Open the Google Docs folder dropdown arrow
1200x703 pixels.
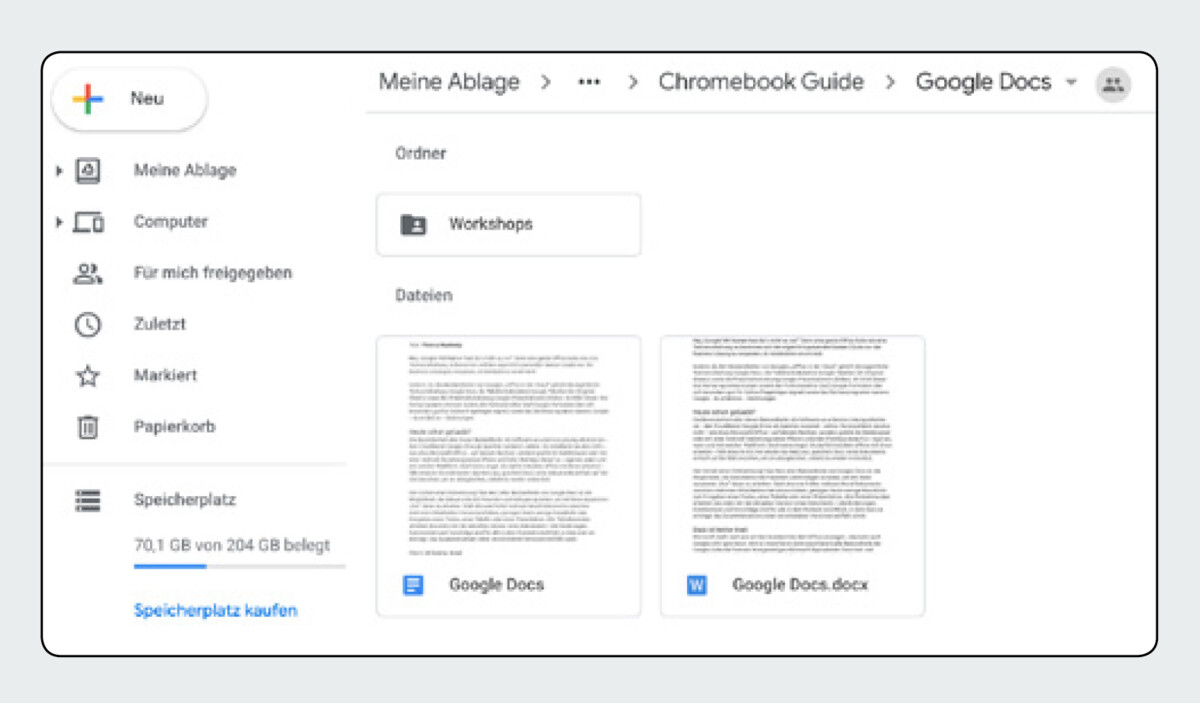point(1072,83)
